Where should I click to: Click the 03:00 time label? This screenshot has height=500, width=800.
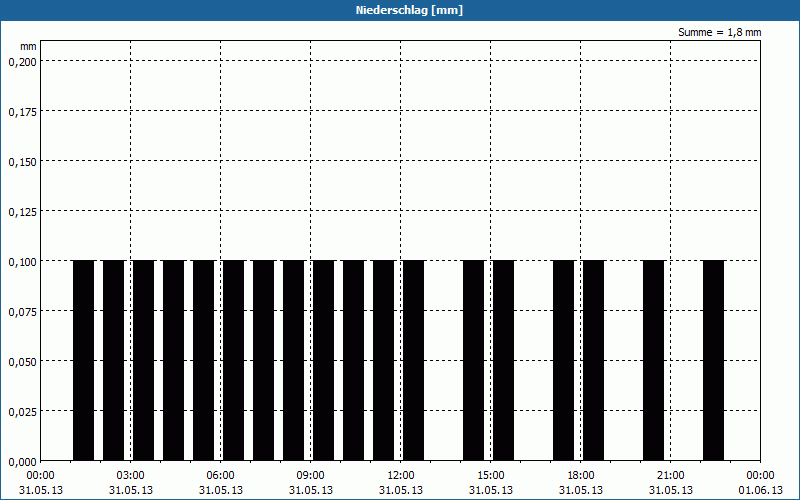click(131, 476)
